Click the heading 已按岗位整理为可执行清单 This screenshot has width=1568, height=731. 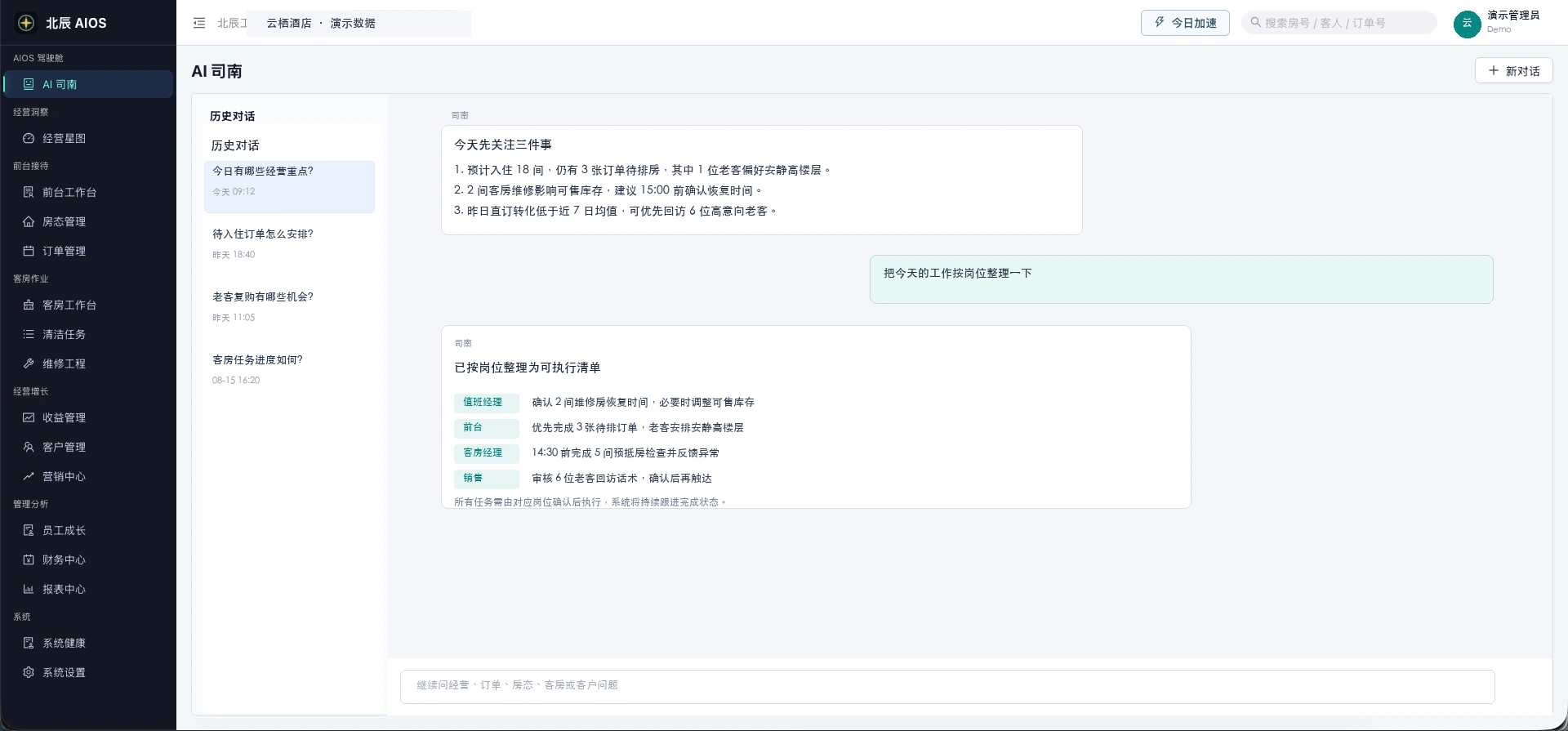pos(528,368)
